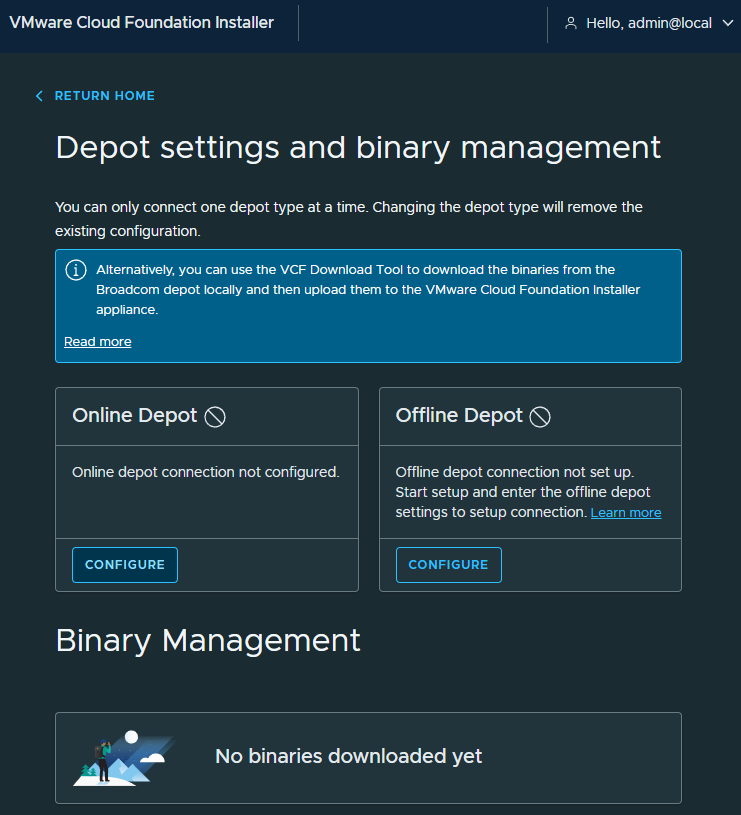The width and height of the screenshot is (741, 815).
Task: Click 'Depot settings and binary management' heading
Action: 358,148
